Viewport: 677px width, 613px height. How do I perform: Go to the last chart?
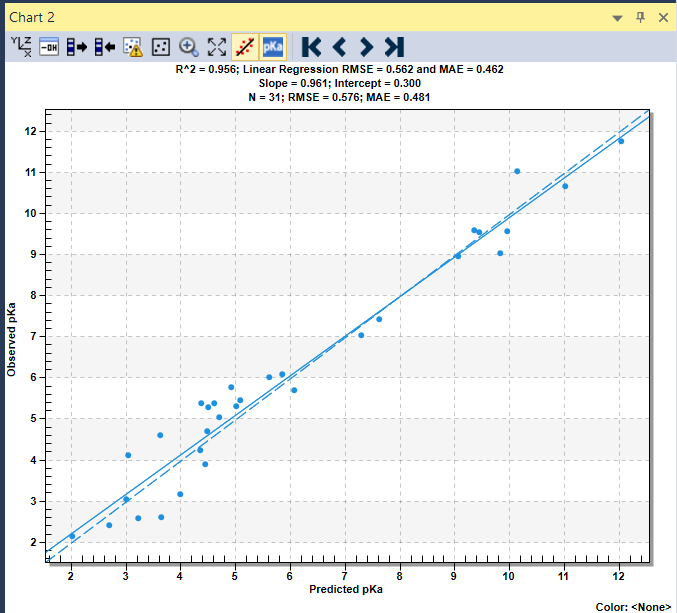pyautogui.click(x=394, y=47)
